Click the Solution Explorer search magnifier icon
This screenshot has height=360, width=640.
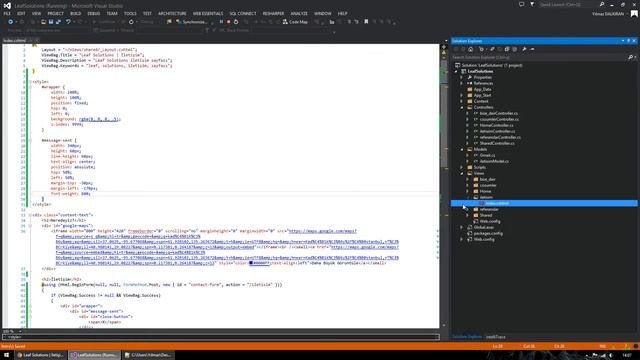pos(630,57)
